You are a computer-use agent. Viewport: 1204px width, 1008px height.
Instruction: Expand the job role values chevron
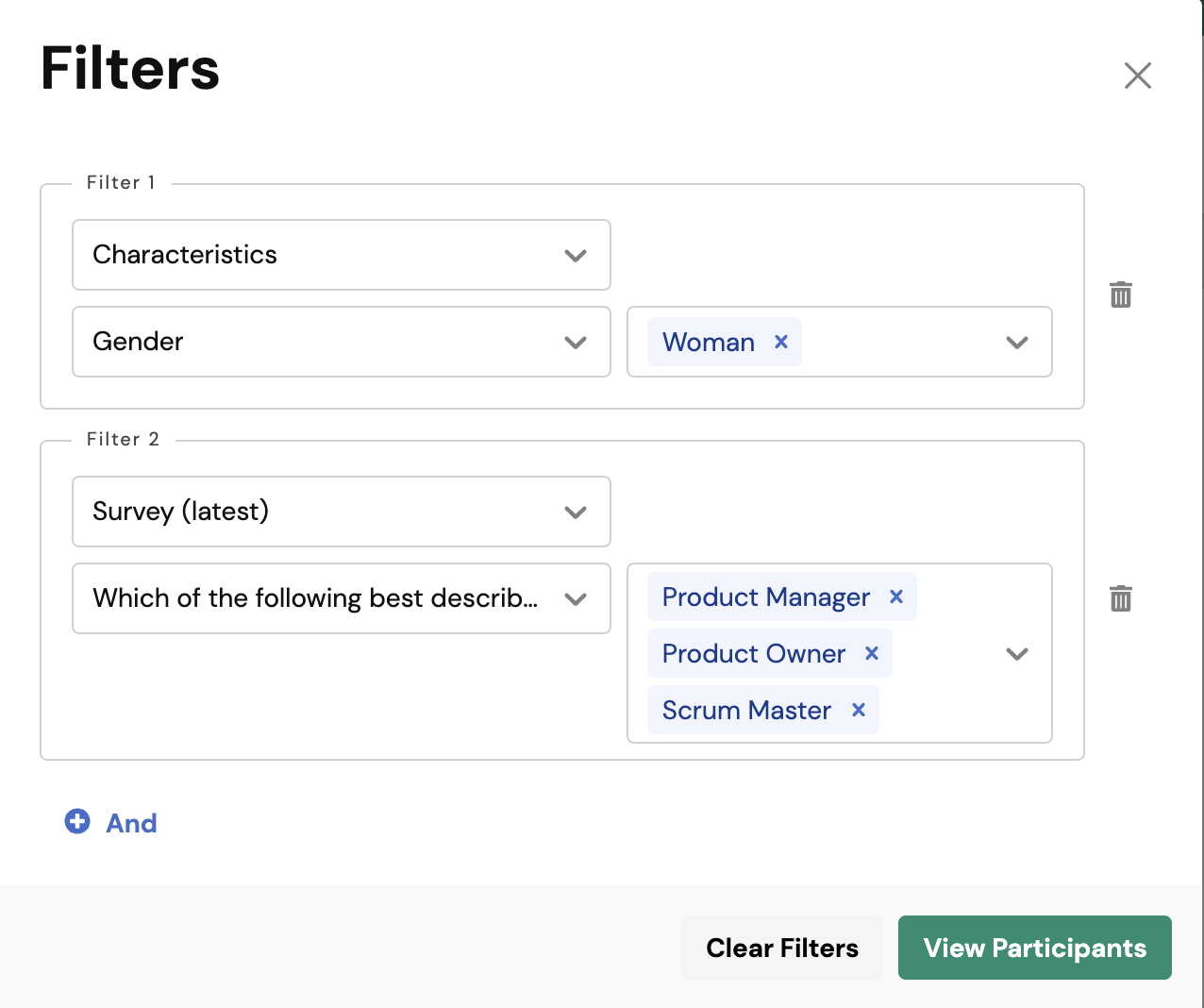pyautogui.click(x=1016, y=654)
